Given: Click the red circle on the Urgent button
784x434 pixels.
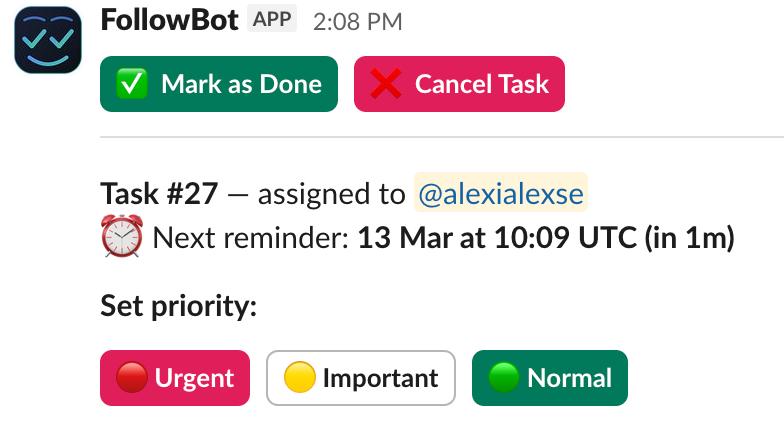Looking at the screenshot, I should [132, 378].
